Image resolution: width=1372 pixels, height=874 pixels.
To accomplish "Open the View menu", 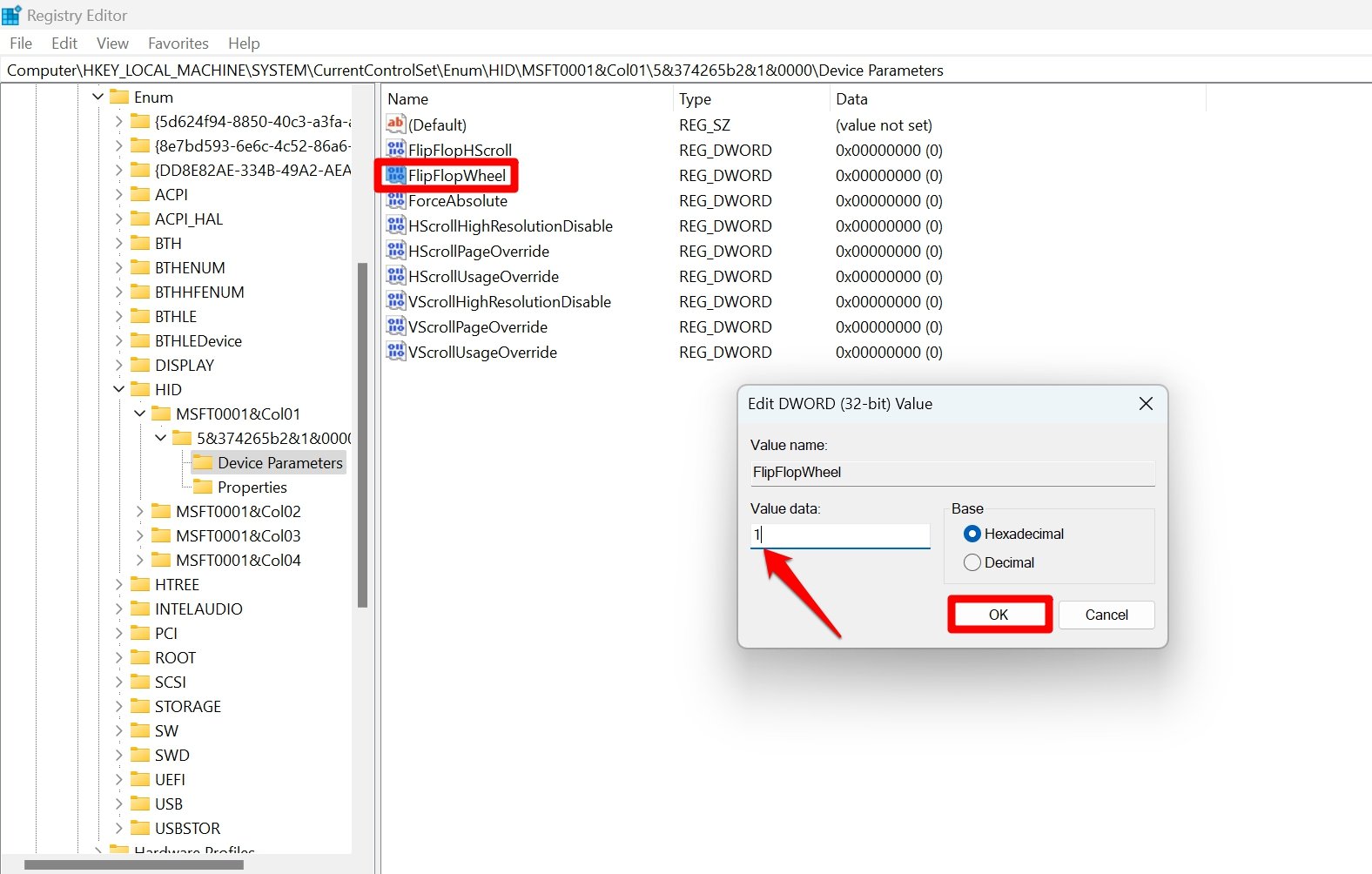I will click(x=112, y=43).
